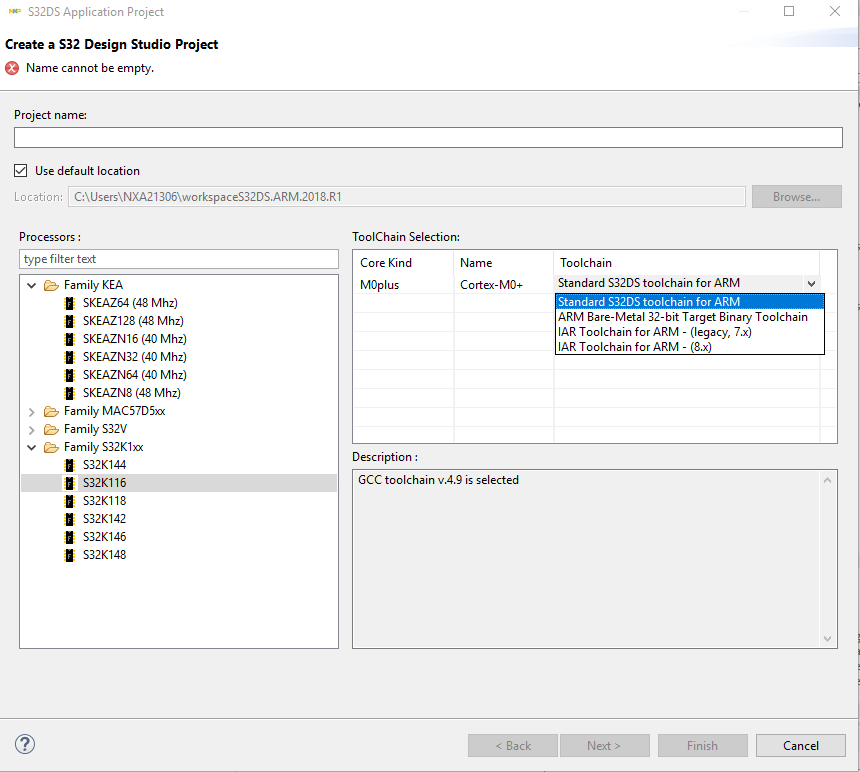Click the Description scrollbar down arrow
The width and height of the screenshot is (860, 772).
click(828, 639)
